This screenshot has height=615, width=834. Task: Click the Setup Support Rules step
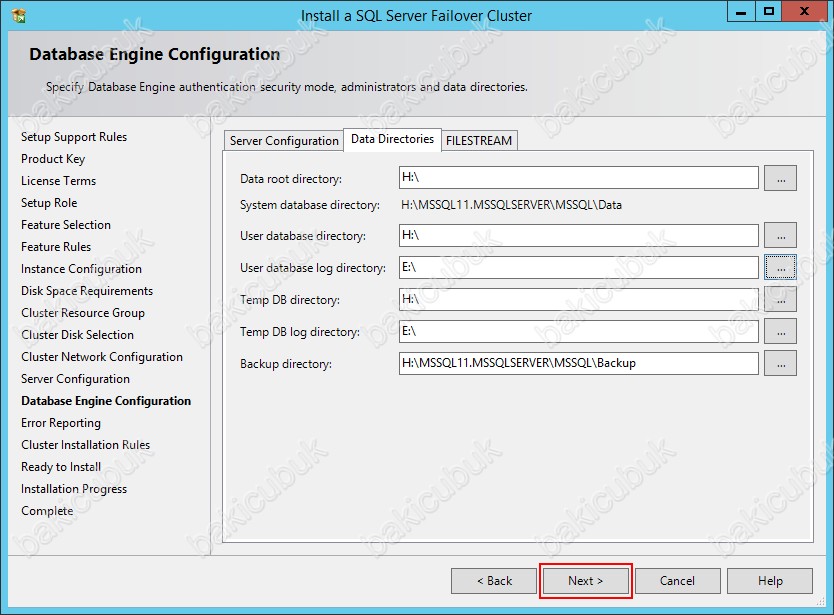pyautogui.click(x=74, y=137)
